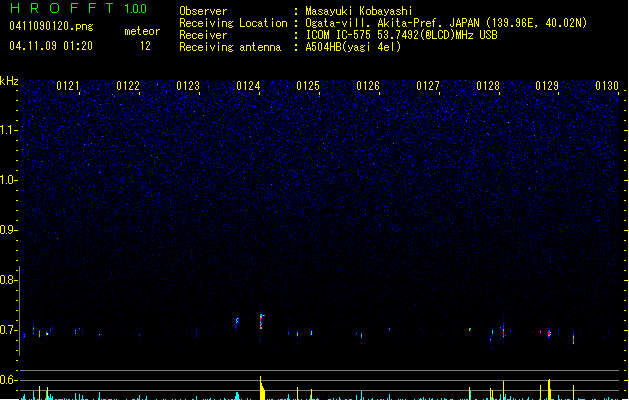Click the 0.7 kHz frequency axis label
629x400 pixels.
pos(8,330)
